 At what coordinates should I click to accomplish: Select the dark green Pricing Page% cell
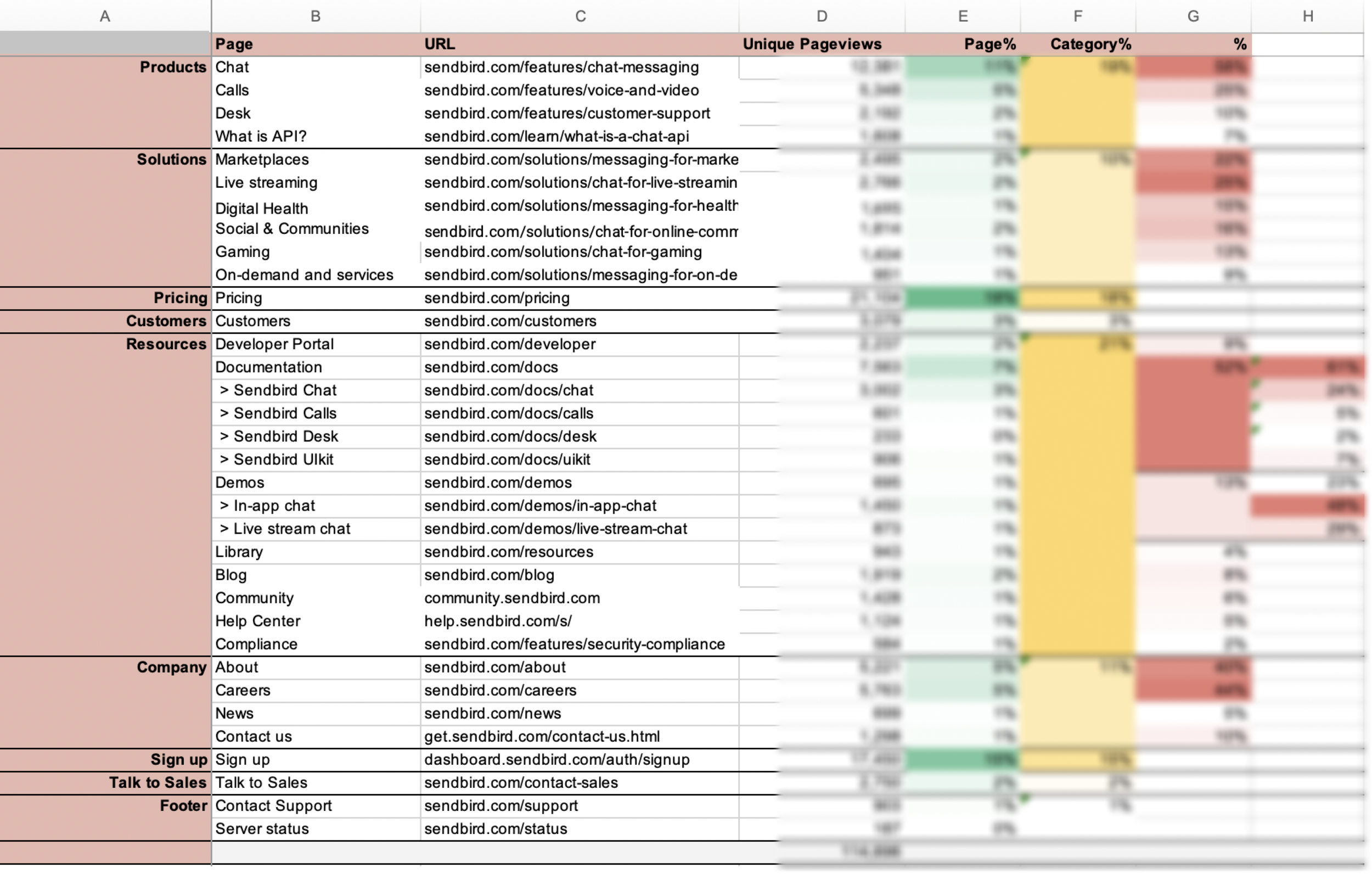(963, 298)
